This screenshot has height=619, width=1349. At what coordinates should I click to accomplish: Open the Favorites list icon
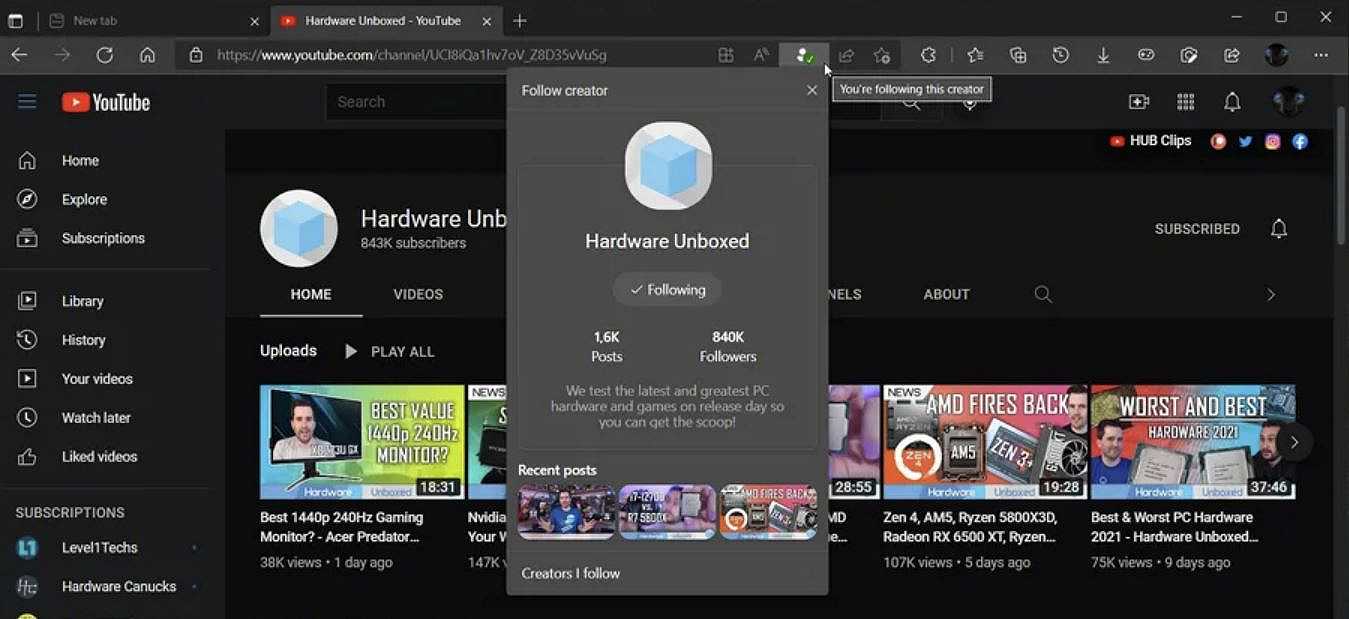975,56
